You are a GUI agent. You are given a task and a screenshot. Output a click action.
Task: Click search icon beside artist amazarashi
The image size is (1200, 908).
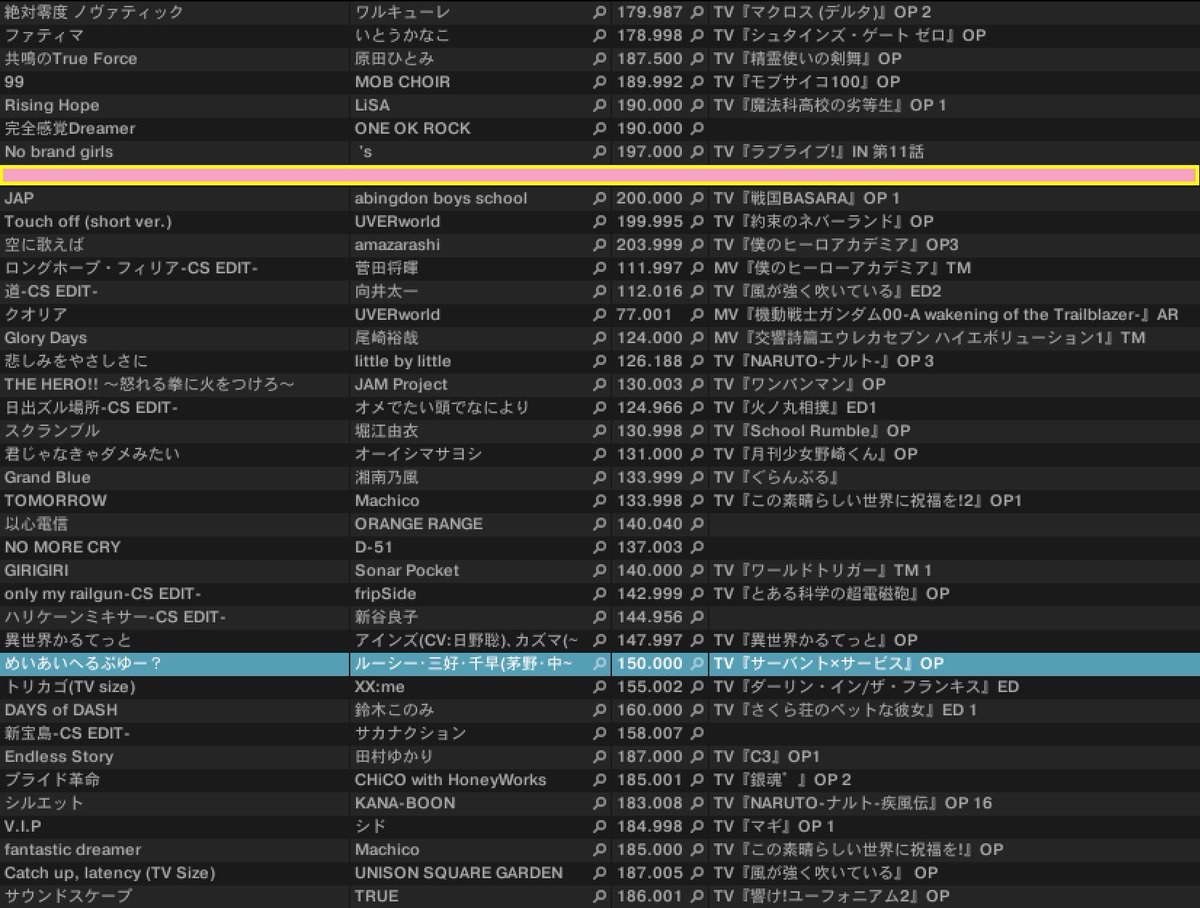pos(599,245)
